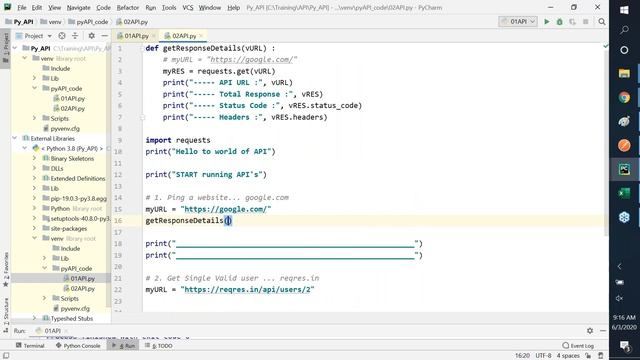Open Windows Start button
640x360 pixels.
tap(624, 10)
